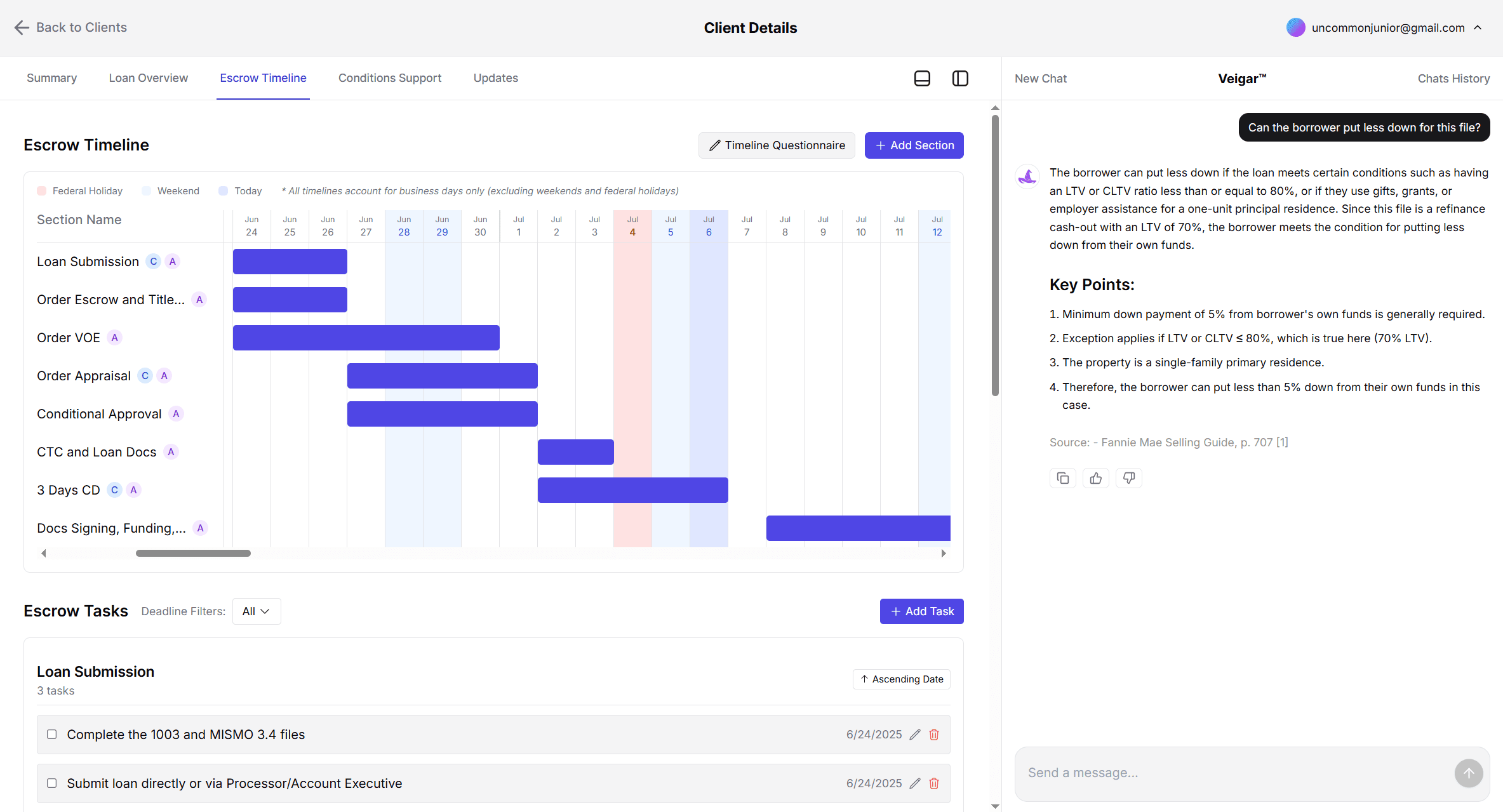Copy the chat response with the copy icon
The width and height of the screenshot is (1503, 812).
click(1063, 478)
